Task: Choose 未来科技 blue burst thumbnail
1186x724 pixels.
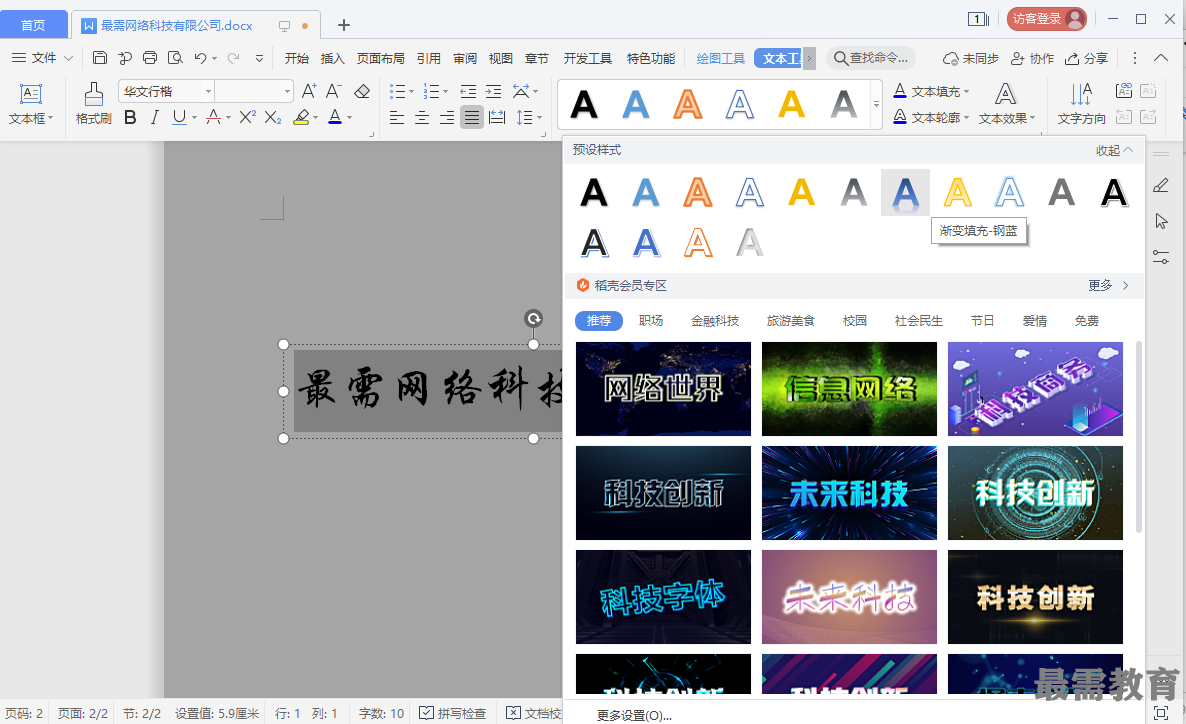Action: (x=849, y=493)
